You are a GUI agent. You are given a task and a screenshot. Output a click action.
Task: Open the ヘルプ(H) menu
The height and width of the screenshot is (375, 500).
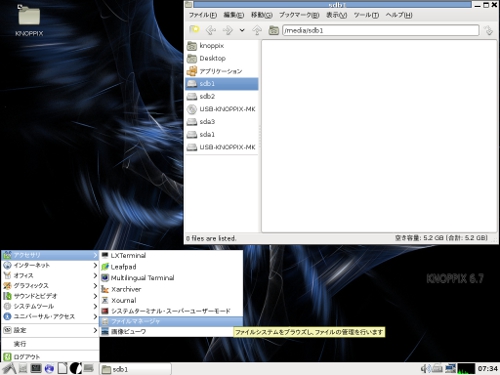399,15
